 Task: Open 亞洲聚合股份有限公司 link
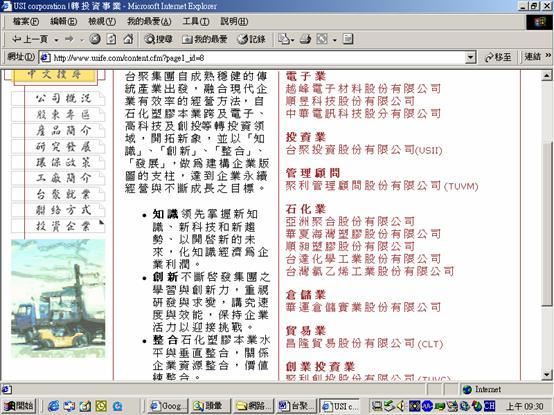(x=350, y=222)
